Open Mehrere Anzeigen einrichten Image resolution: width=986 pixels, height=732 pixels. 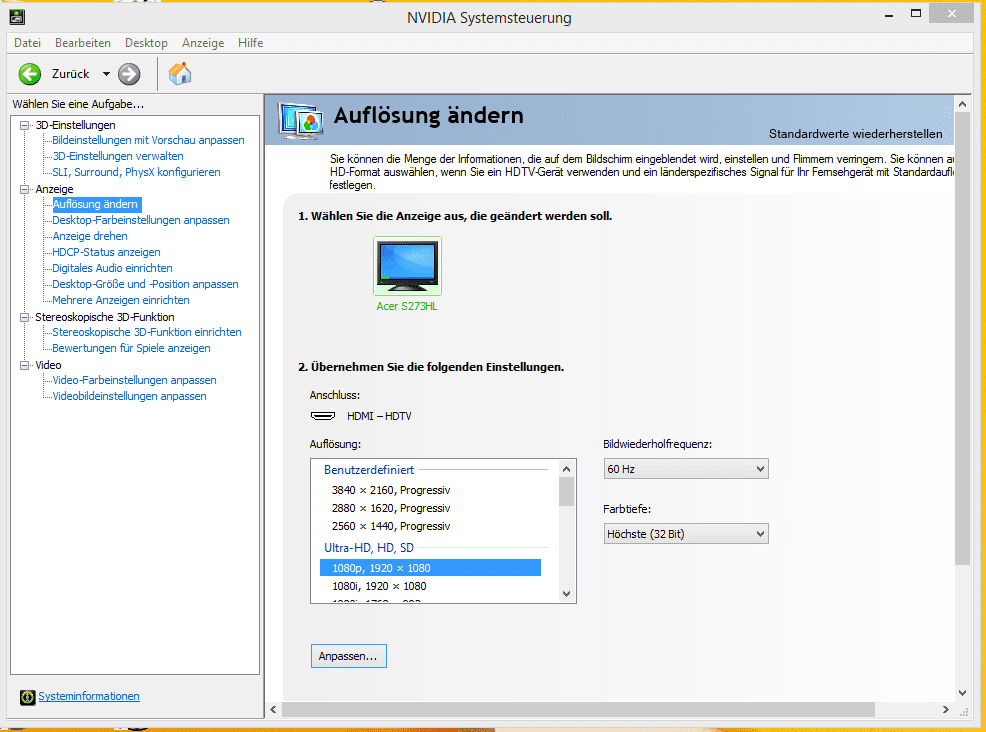(x=121, y=301)
